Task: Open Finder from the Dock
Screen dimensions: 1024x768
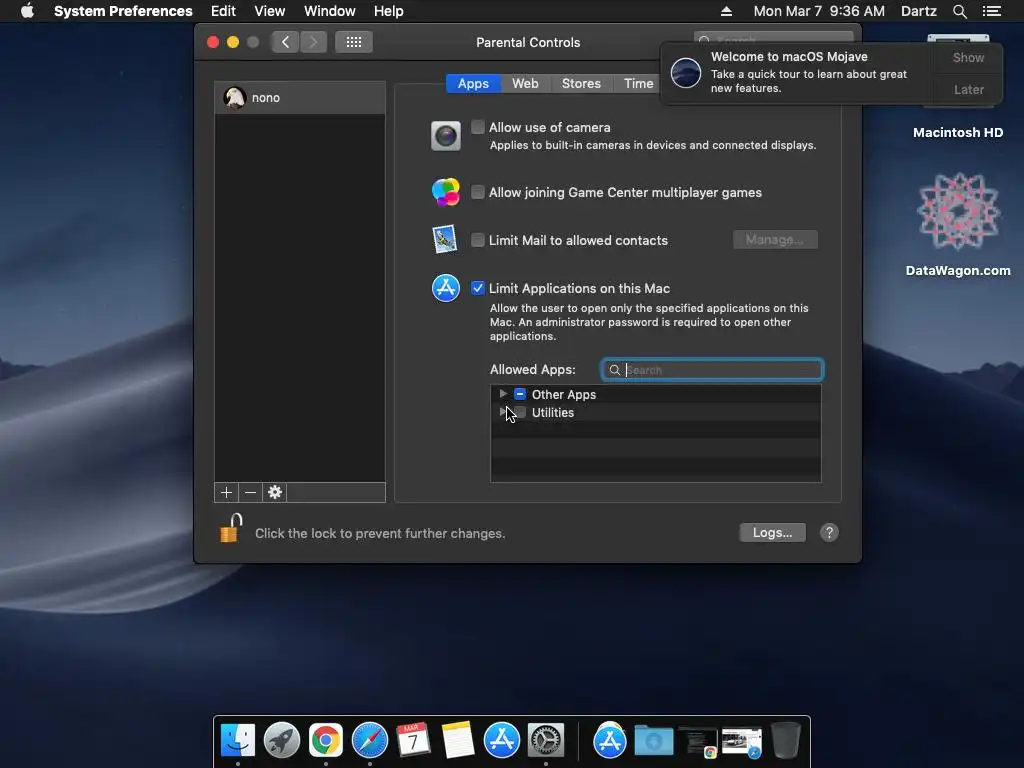Action: coord(238,741)
